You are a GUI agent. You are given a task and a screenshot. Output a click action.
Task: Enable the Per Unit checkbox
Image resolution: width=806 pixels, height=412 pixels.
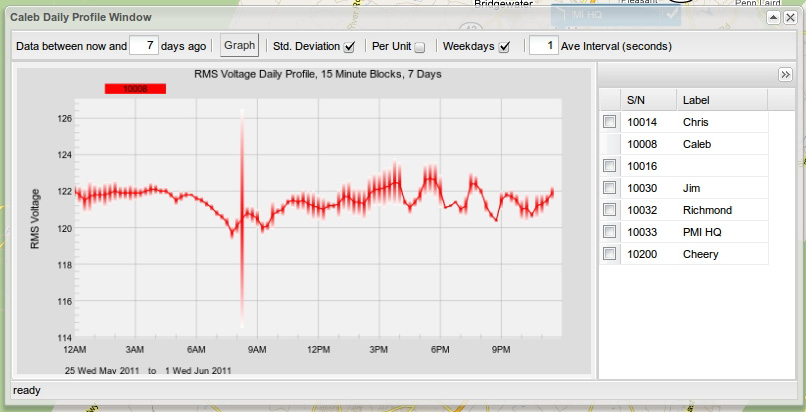(420, 47)
